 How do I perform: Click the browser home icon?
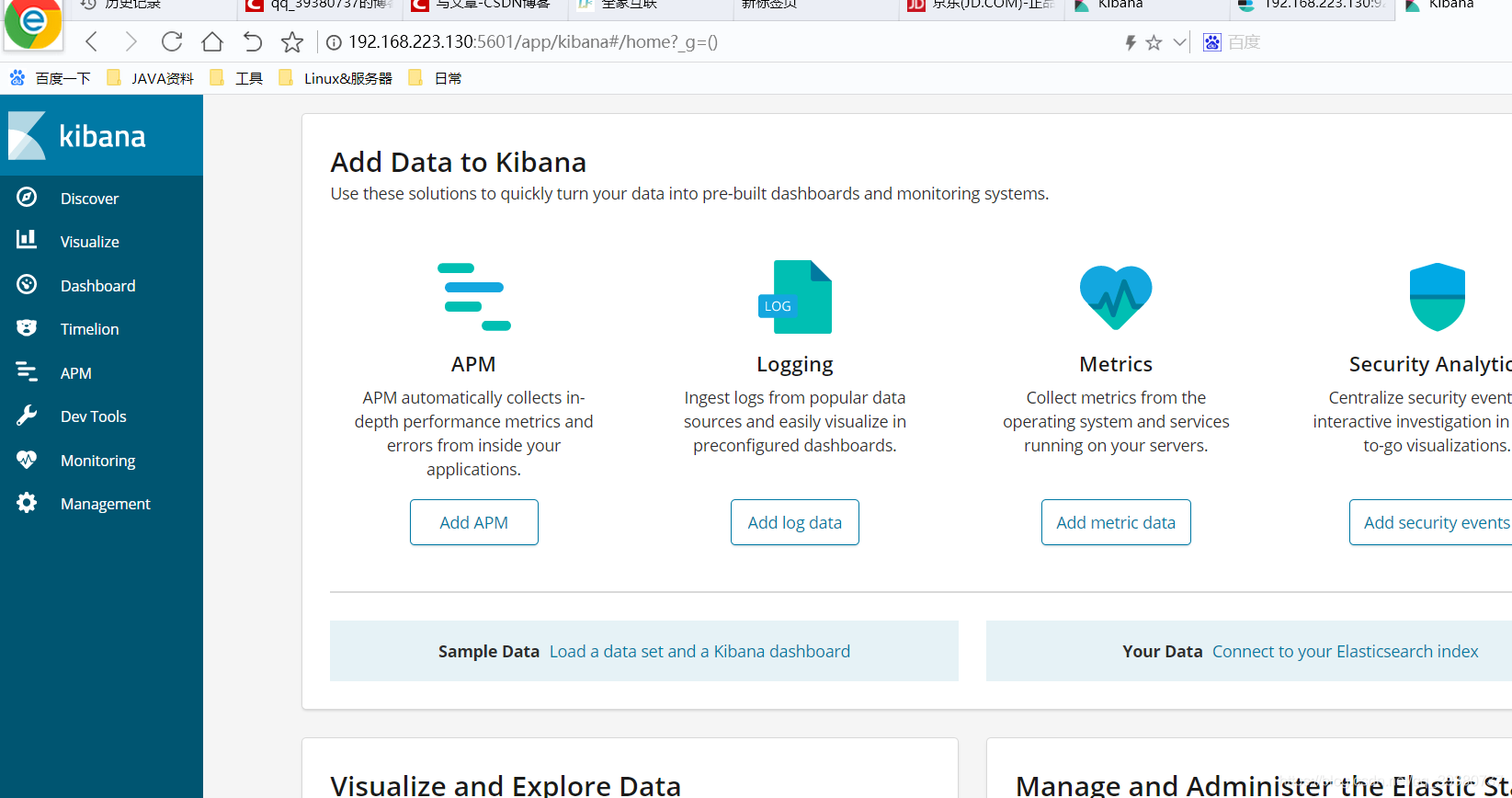pyautogui.click(x=212, y=41)
